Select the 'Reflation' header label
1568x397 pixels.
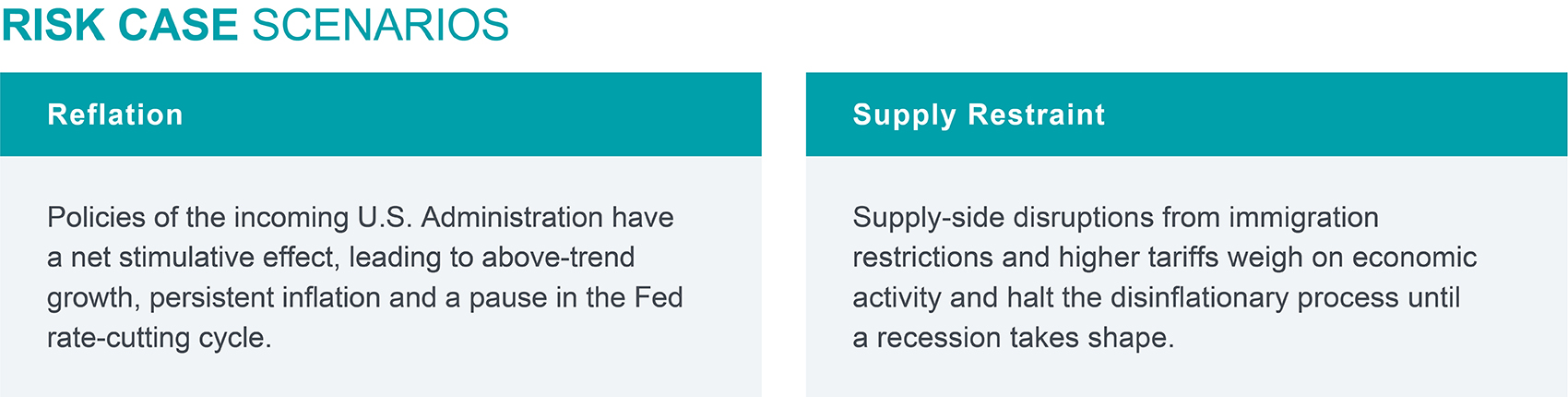click(x=115, y=114)
